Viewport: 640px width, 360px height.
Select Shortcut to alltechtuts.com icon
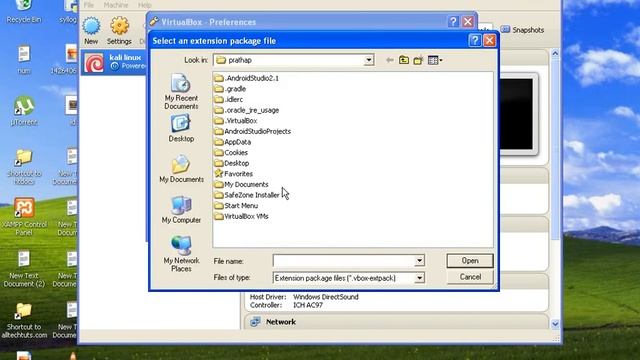(24, 321)
